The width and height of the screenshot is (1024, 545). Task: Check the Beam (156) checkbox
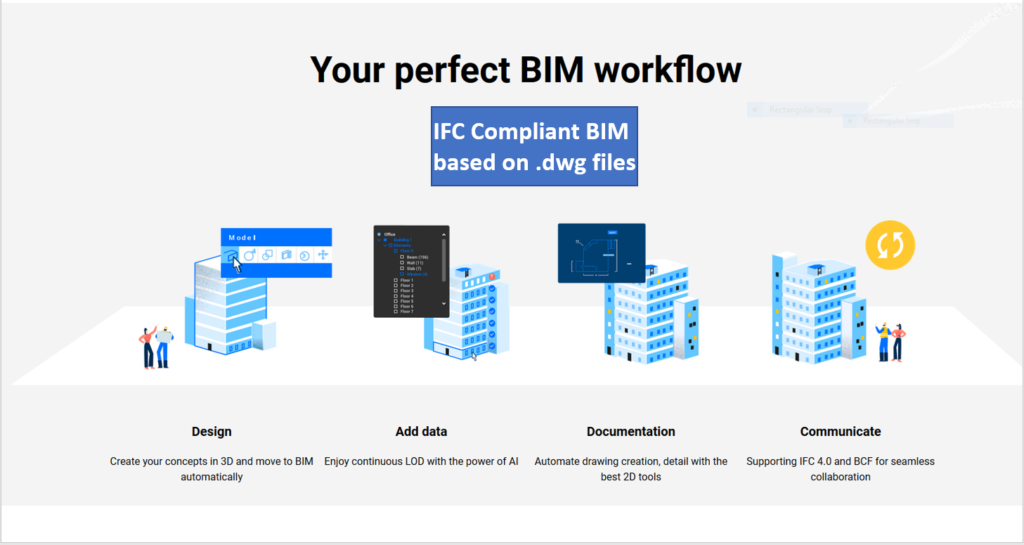point(402,257)
